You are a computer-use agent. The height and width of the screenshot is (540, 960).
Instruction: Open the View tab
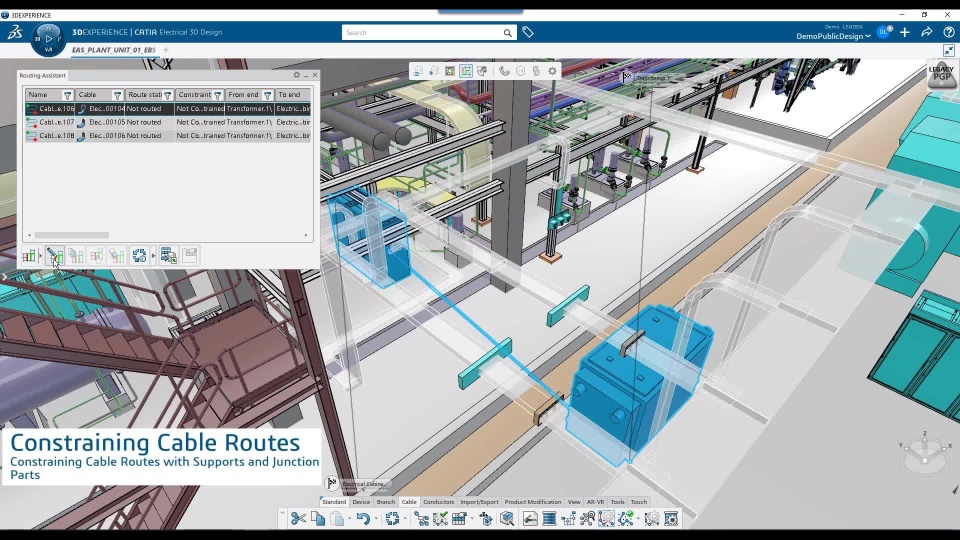tap(574, 501)
